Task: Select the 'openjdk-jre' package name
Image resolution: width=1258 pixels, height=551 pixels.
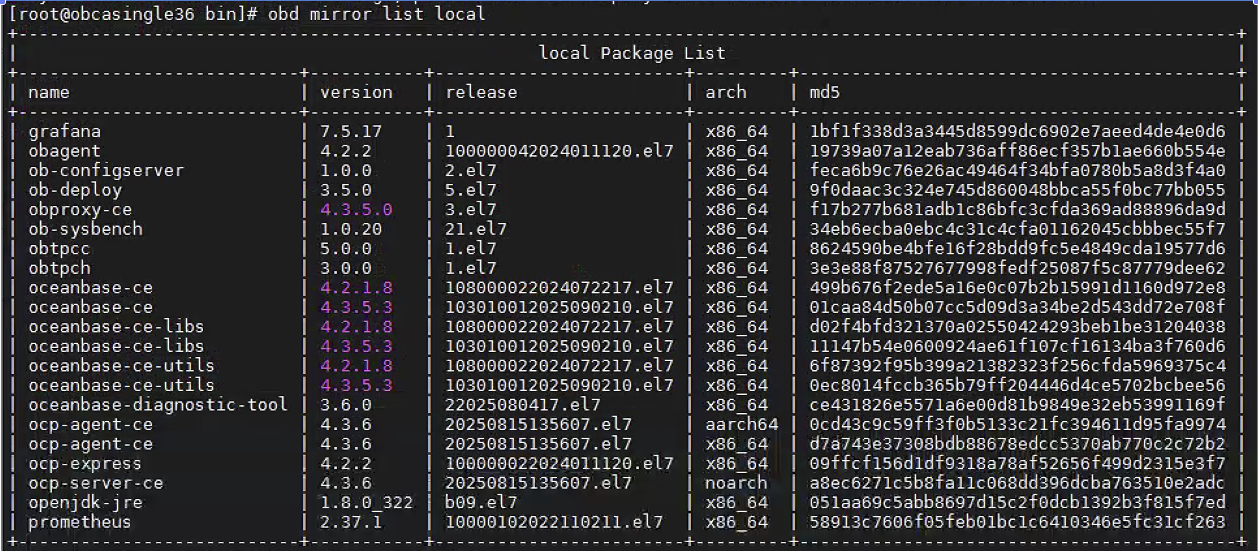Action: click(x=85, y=502)
